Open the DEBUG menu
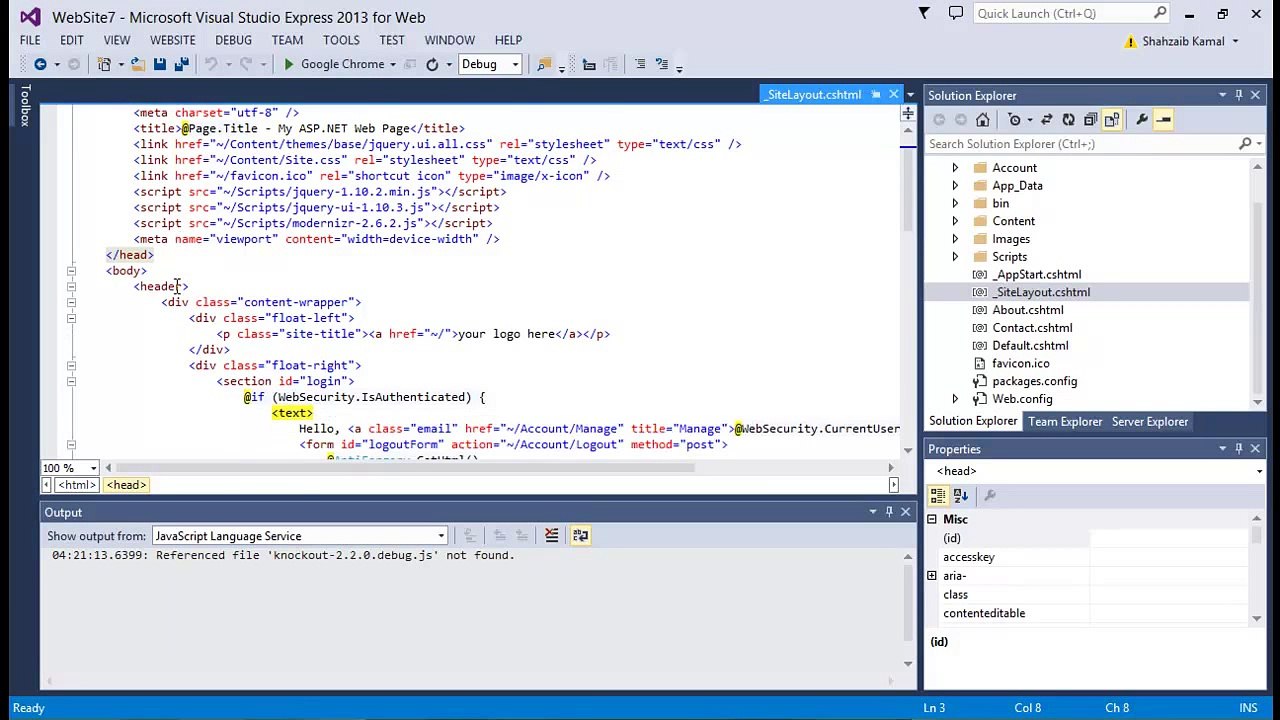Image resolution: width=1280 pixels, height=720 pixels. 233,40
